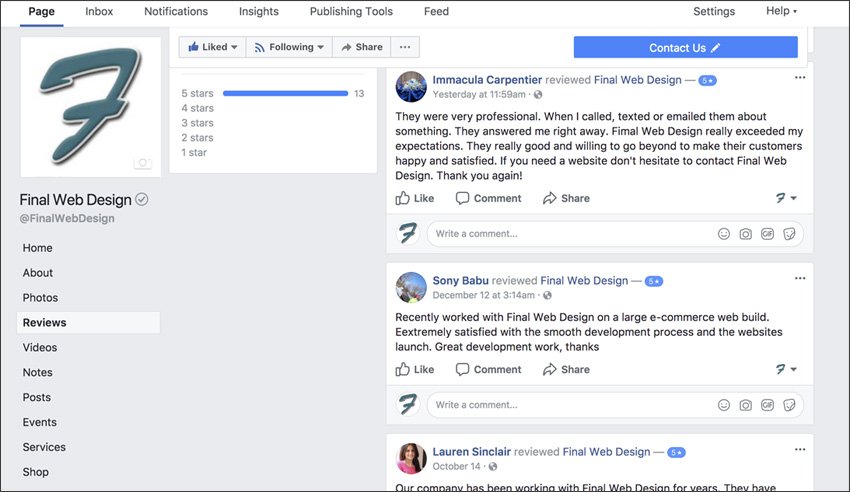Open Immacula Carpentier's profile picture
The height and width of the screenshot is (492, 850).
(411, 87)
